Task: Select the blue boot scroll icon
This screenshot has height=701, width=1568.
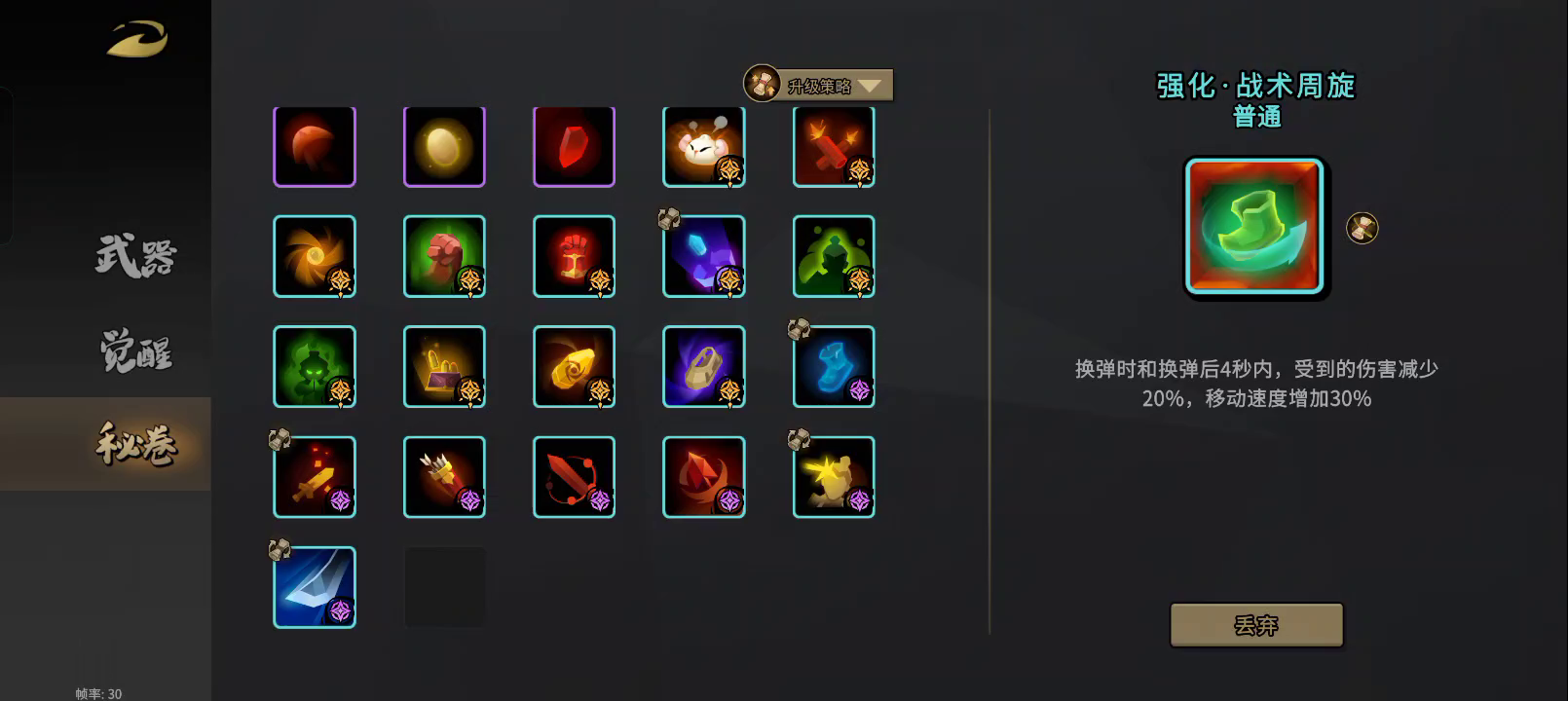Action: coord(834,366)
